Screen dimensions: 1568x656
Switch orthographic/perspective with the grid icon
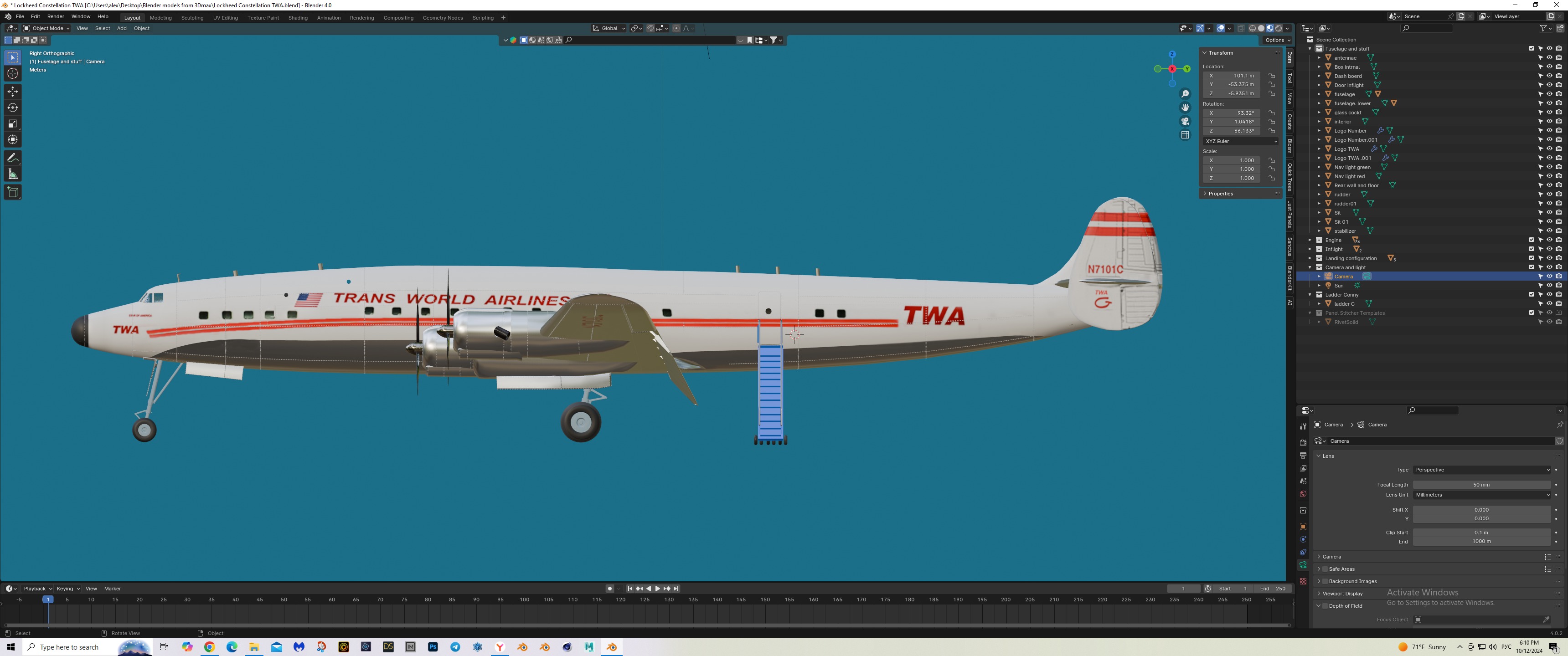tap(1185, 135)
